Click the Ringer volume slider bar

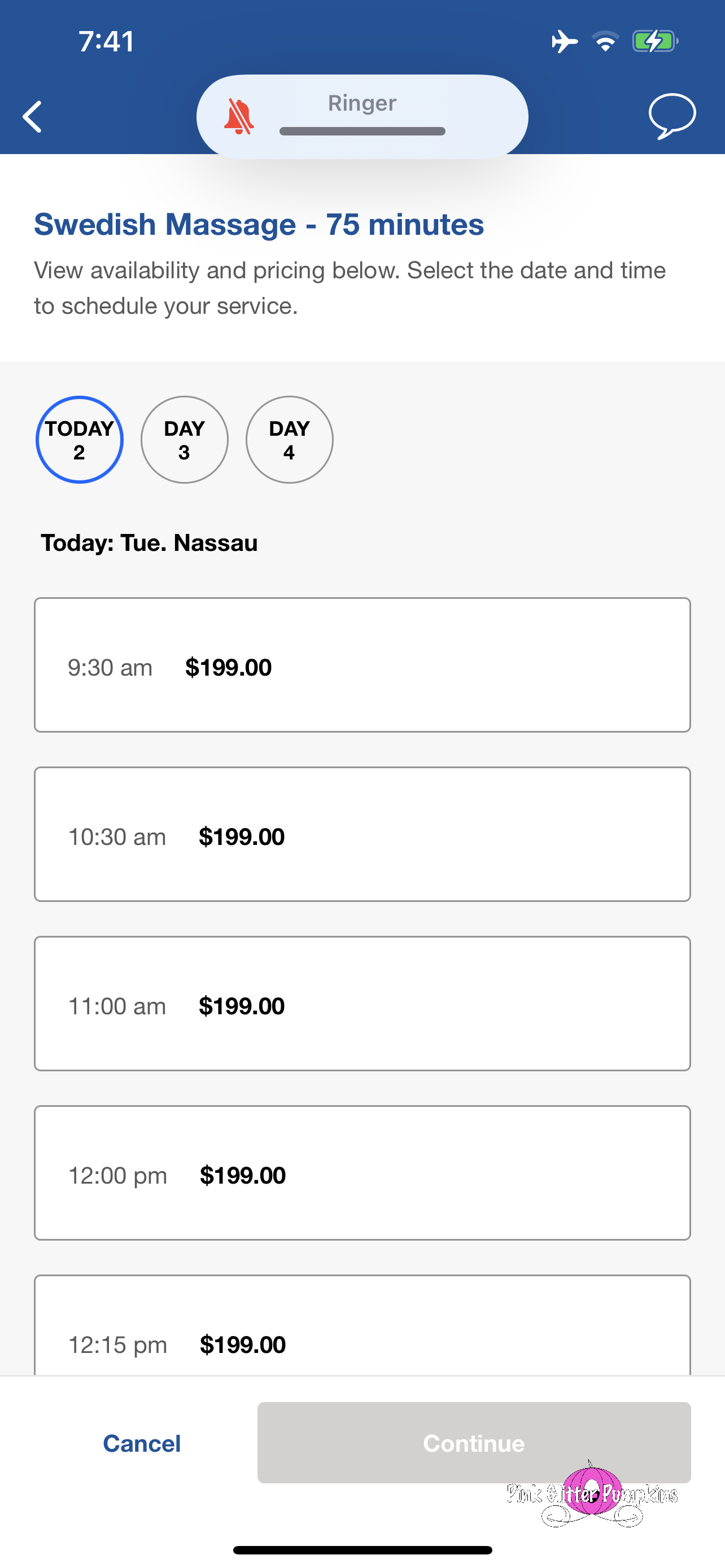[x=362, y=132]
